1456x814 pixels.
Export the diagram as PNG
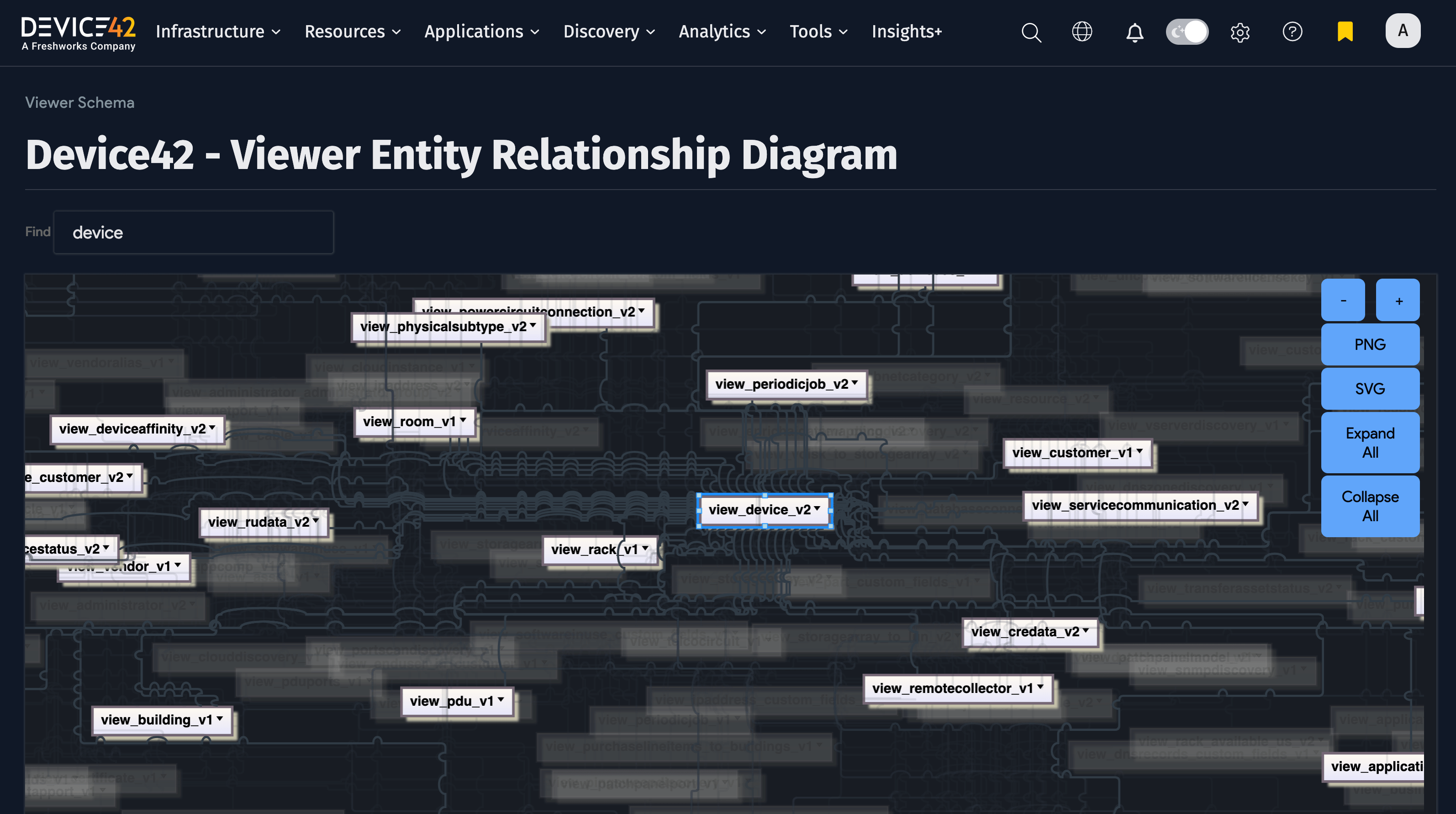pyautogui.click(x=1371, y=344)
